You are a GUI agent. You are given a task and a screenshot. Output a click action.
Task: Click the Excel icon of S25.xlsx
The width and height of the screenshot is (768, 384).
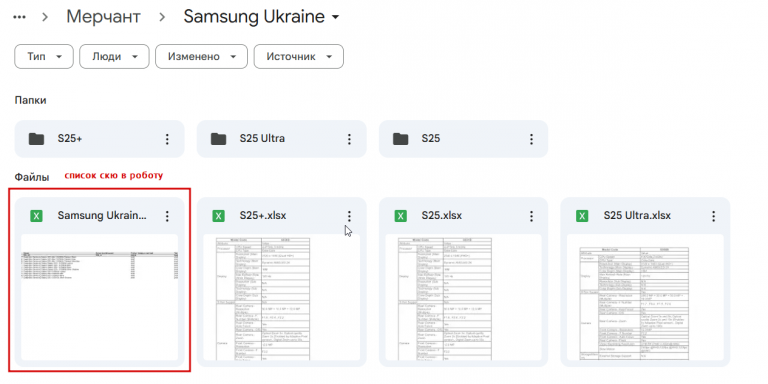tap(401, 216)
